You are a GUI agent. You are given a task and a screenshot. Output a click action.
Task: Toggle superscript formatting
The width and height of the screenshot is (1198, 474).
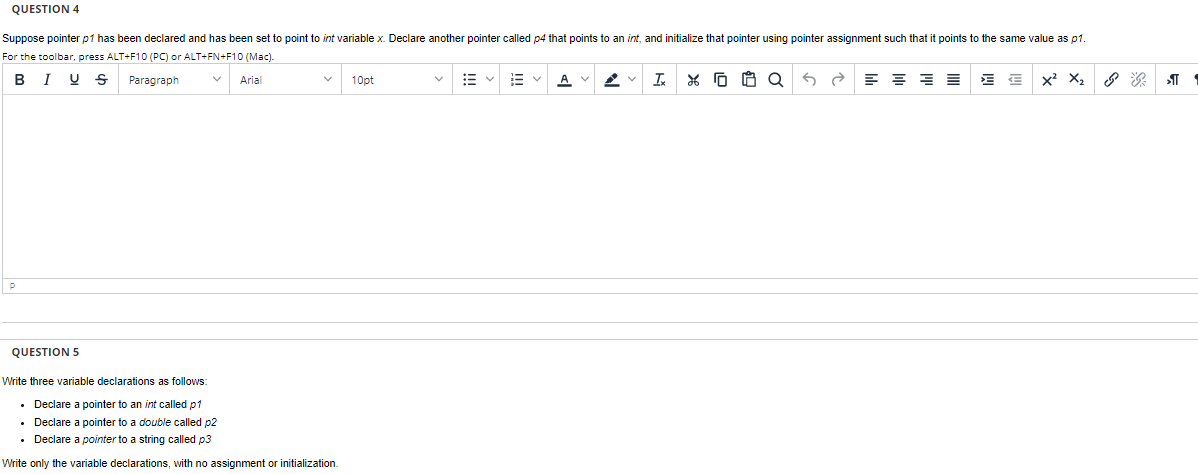pos(1048,80)
